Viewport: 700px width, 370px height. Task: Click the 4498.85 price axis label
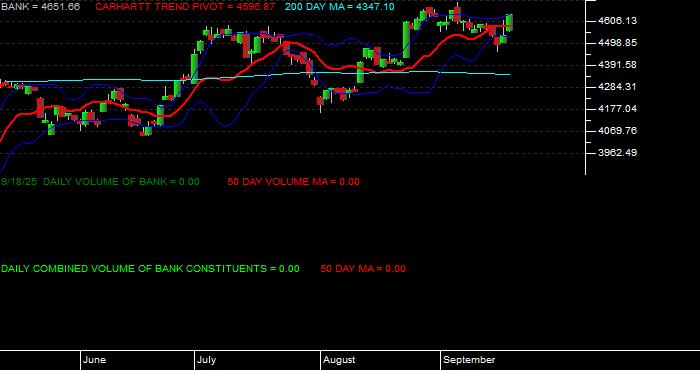(x=617, y=43)
